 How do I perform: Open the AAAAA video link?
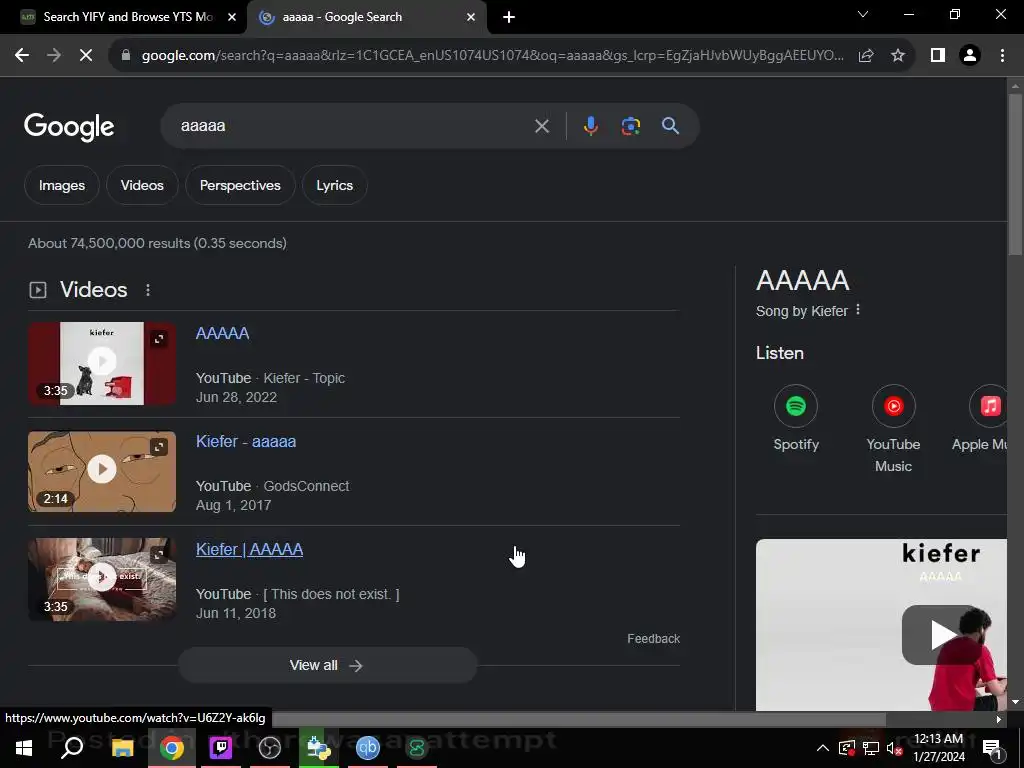tap(223, 333)
